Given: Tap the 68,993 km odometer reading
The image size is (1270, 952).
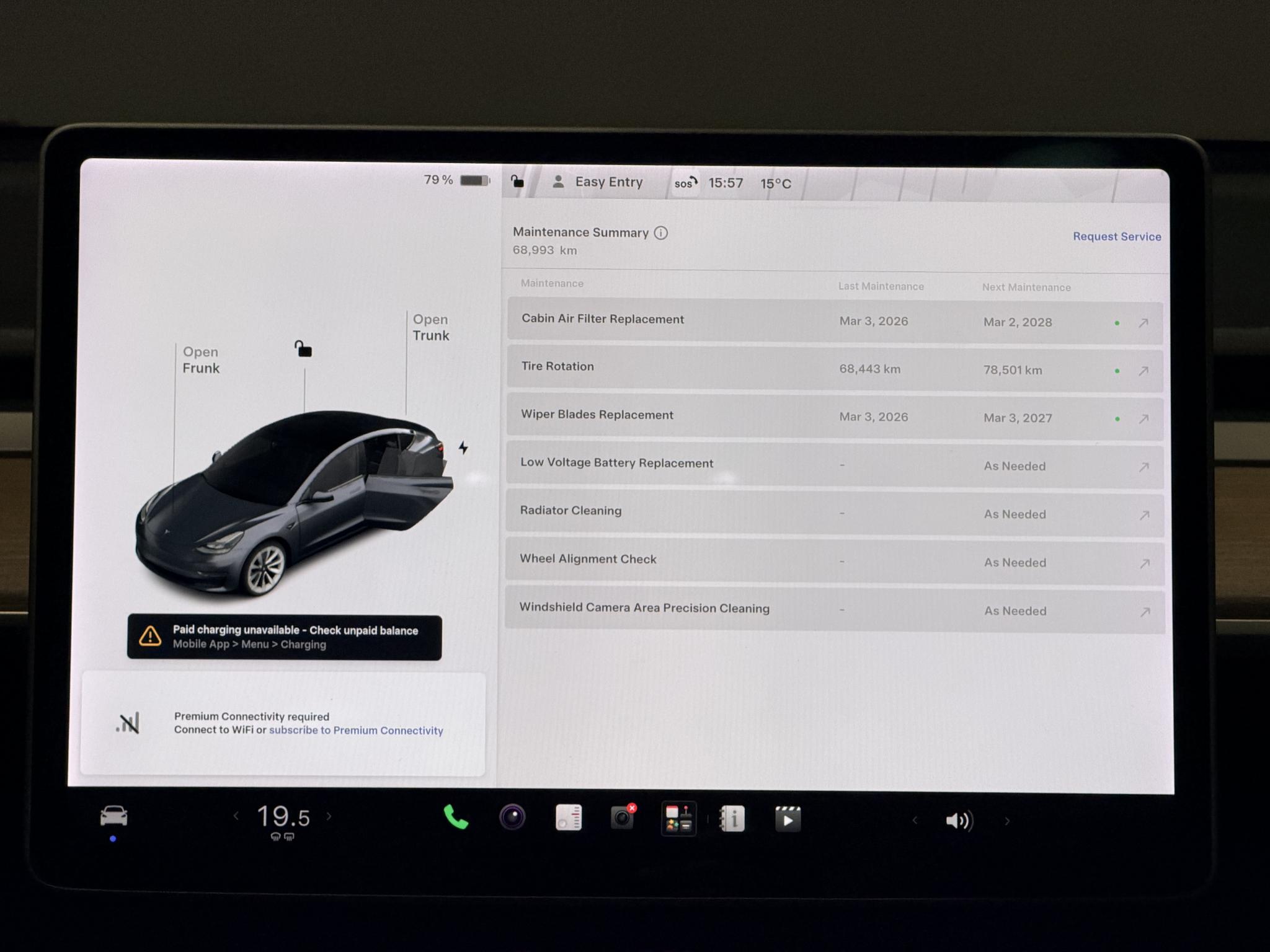Looking at the screenshot, I should 544,250.
